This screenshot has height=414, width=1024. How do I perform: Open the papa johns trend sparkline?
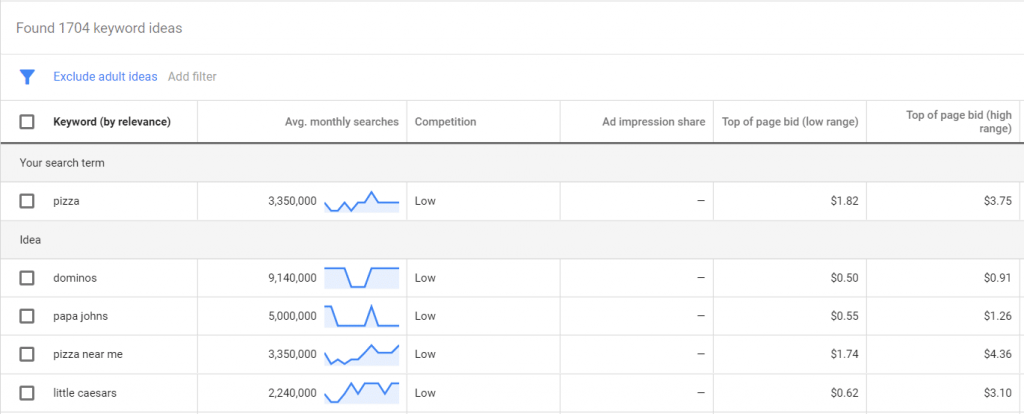click(x=362, y=316)
